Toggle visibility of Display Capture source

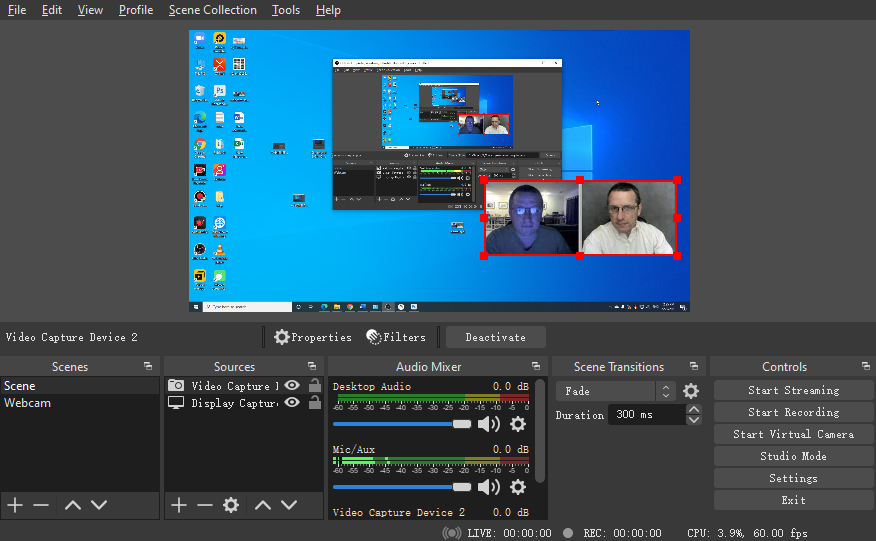click(x=292, y=402)
